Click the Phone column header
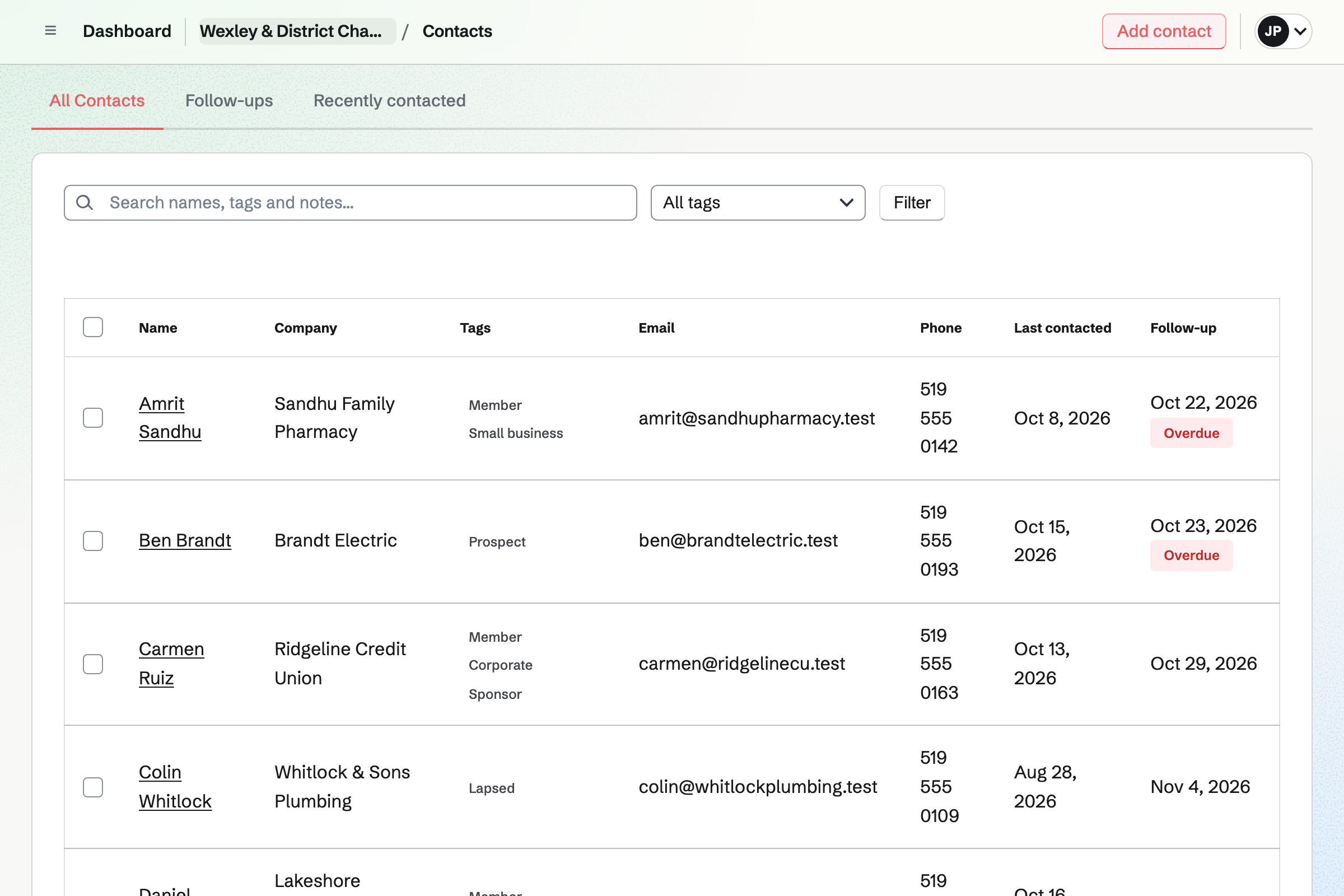 [941, 328]
